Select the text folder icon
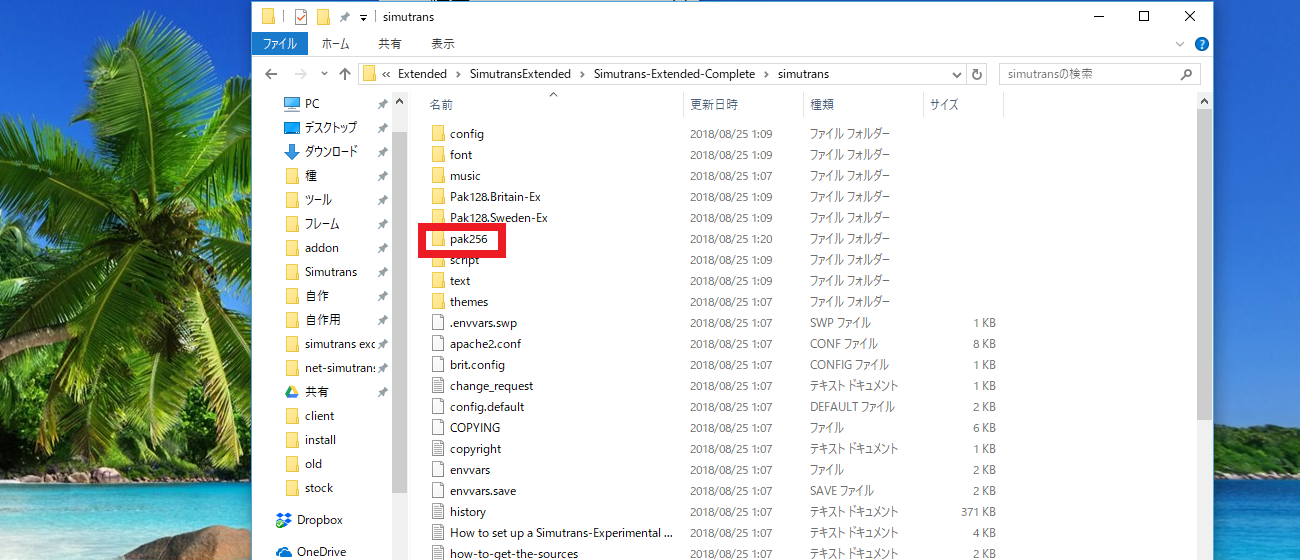 click(437, 281)
